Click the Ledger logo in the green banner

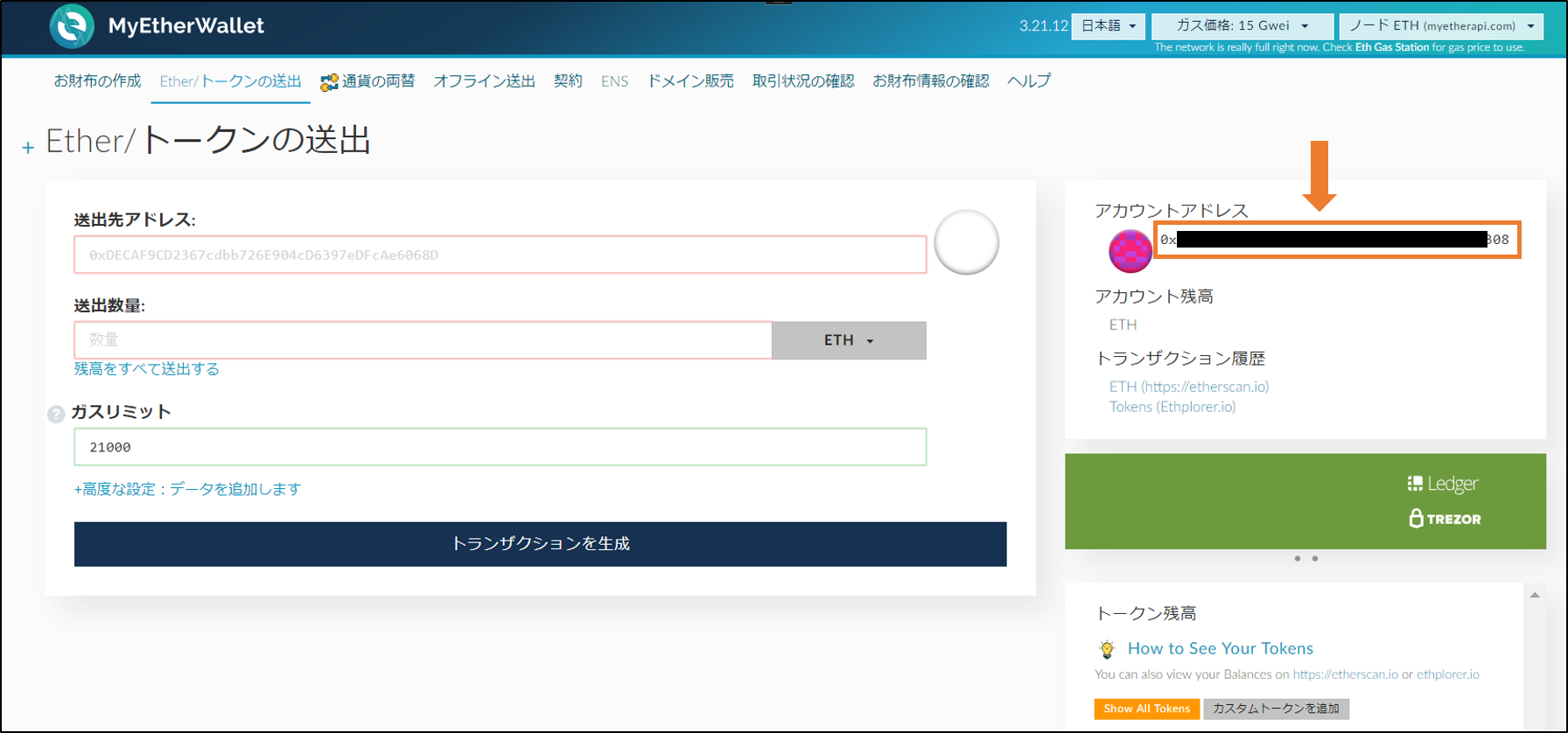click(1442, 484)
